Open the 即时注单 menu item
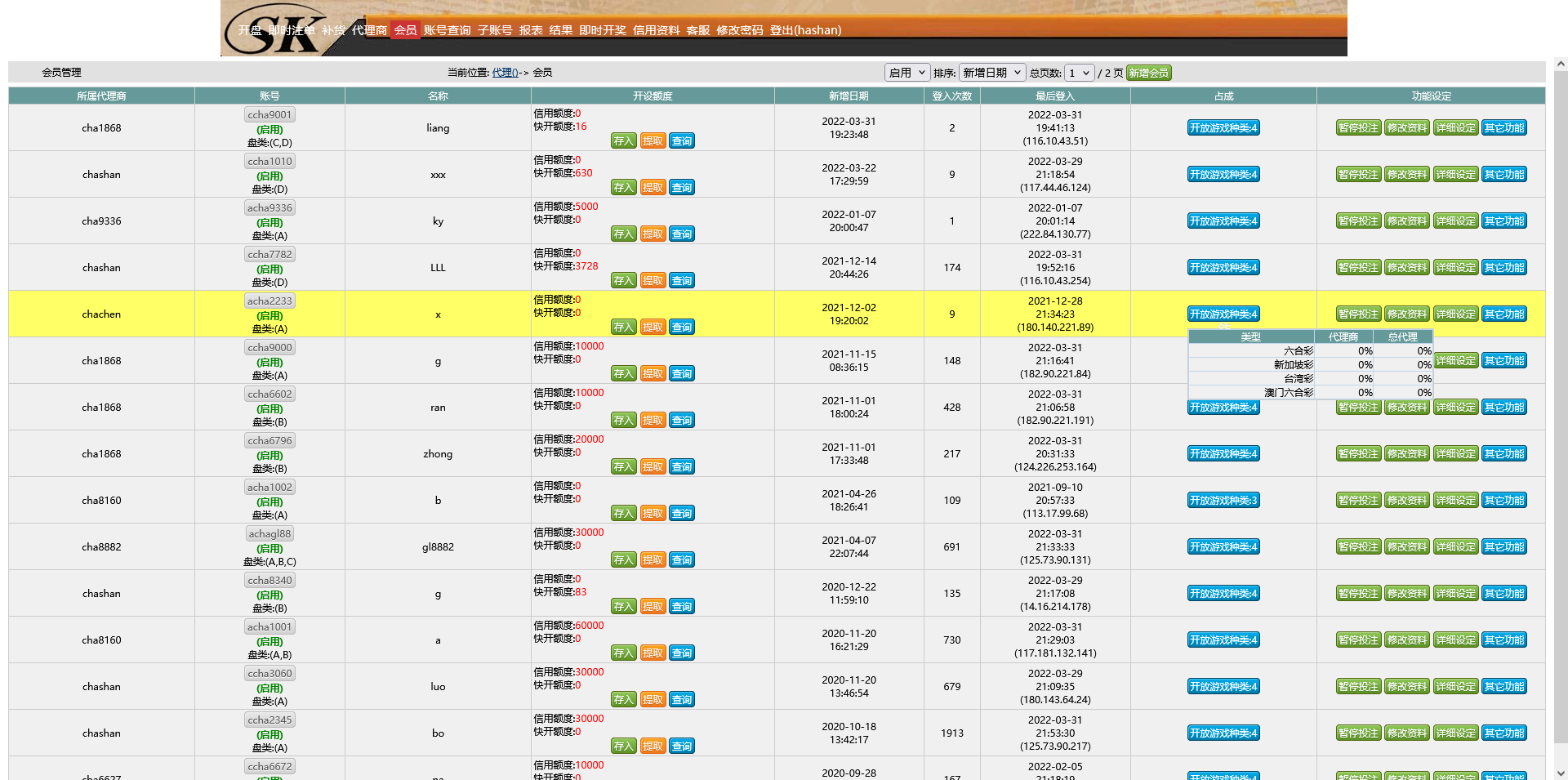This screenshot has width=1568, height=780. coord(292,30)
